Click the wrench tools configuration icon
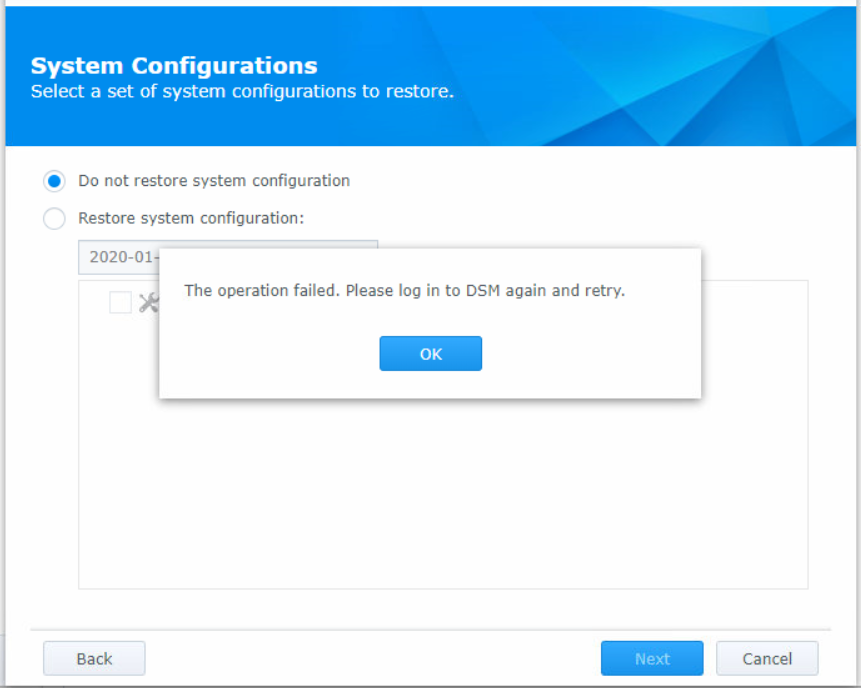This screenshot has width=861, height=688. pos(149,303)
